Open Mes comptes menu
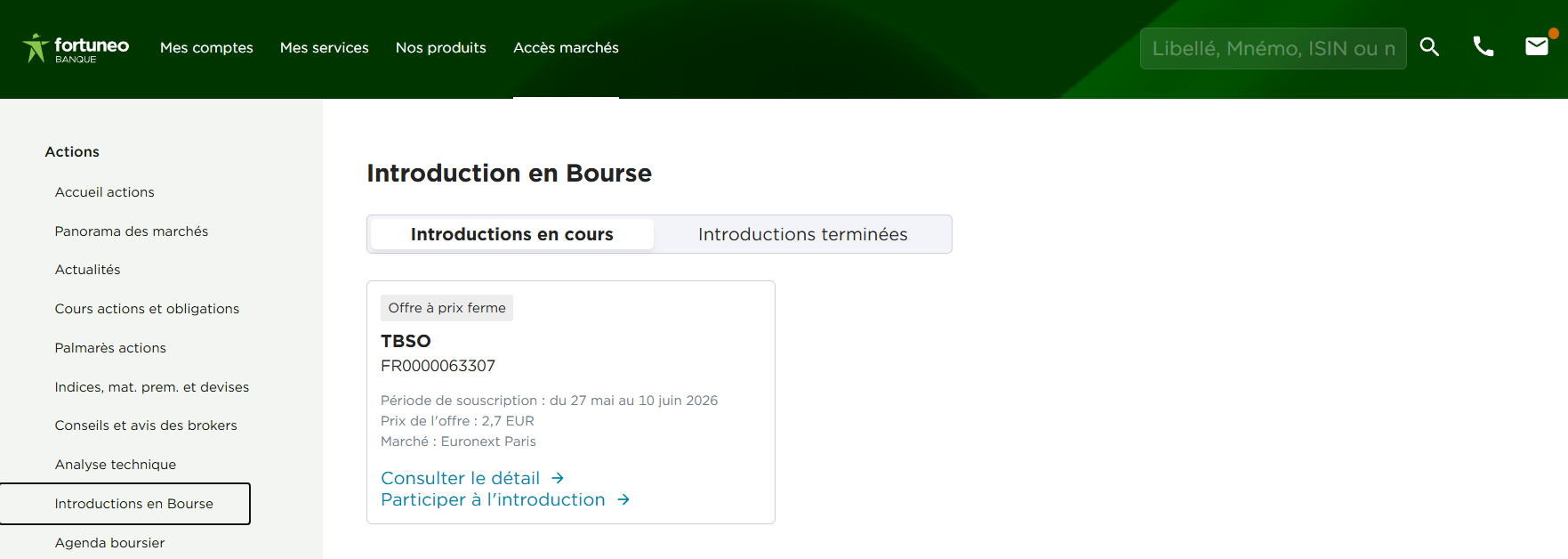This screenshot has width=1568, height=559. point(206,48)
